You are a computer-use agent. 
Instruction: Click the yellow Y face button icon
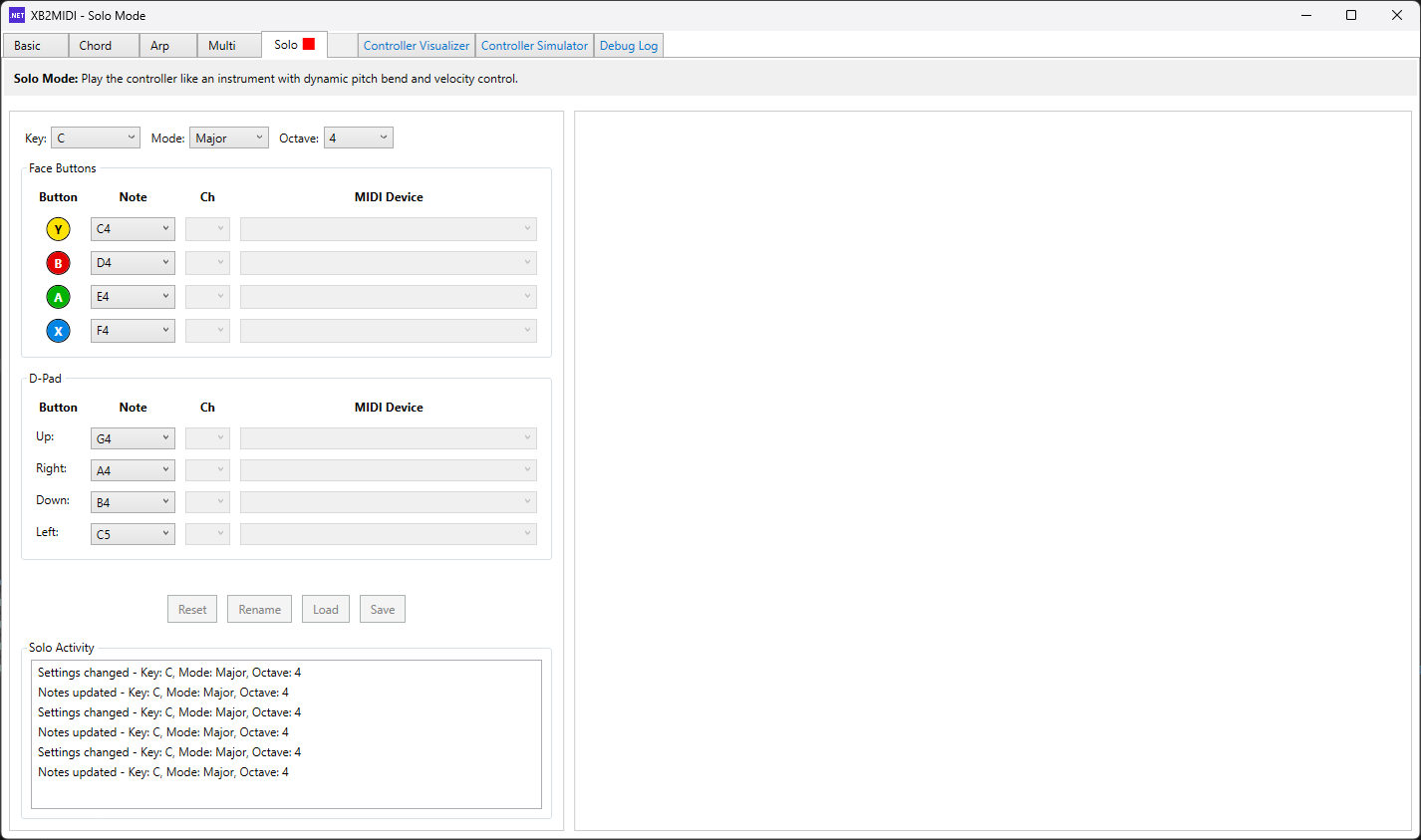58,229
